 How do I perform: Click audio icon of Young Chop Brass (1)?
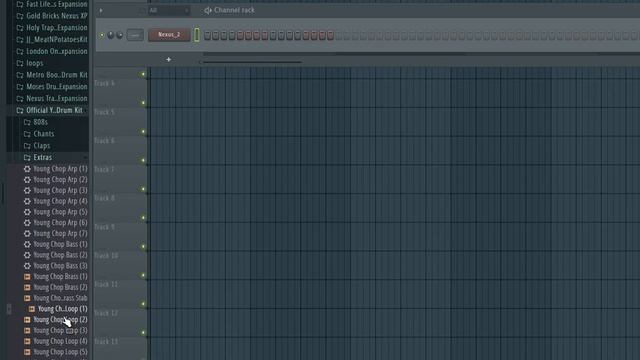[x=27, y=277]
